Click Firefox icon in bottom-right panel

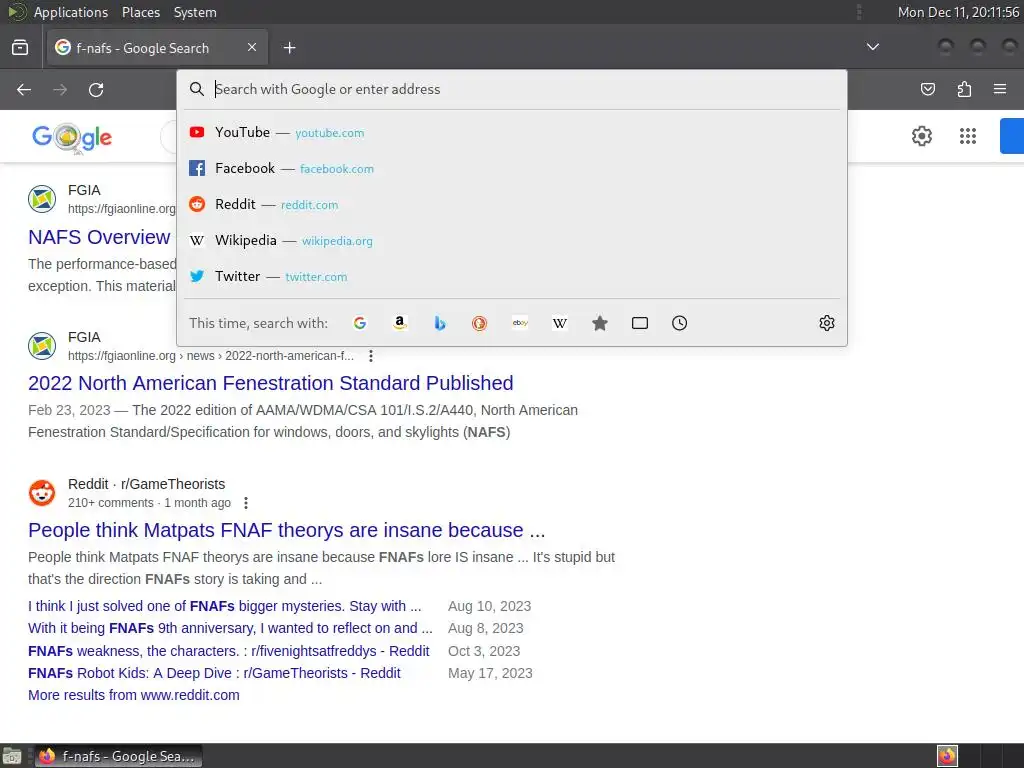[x=947, y=756]
